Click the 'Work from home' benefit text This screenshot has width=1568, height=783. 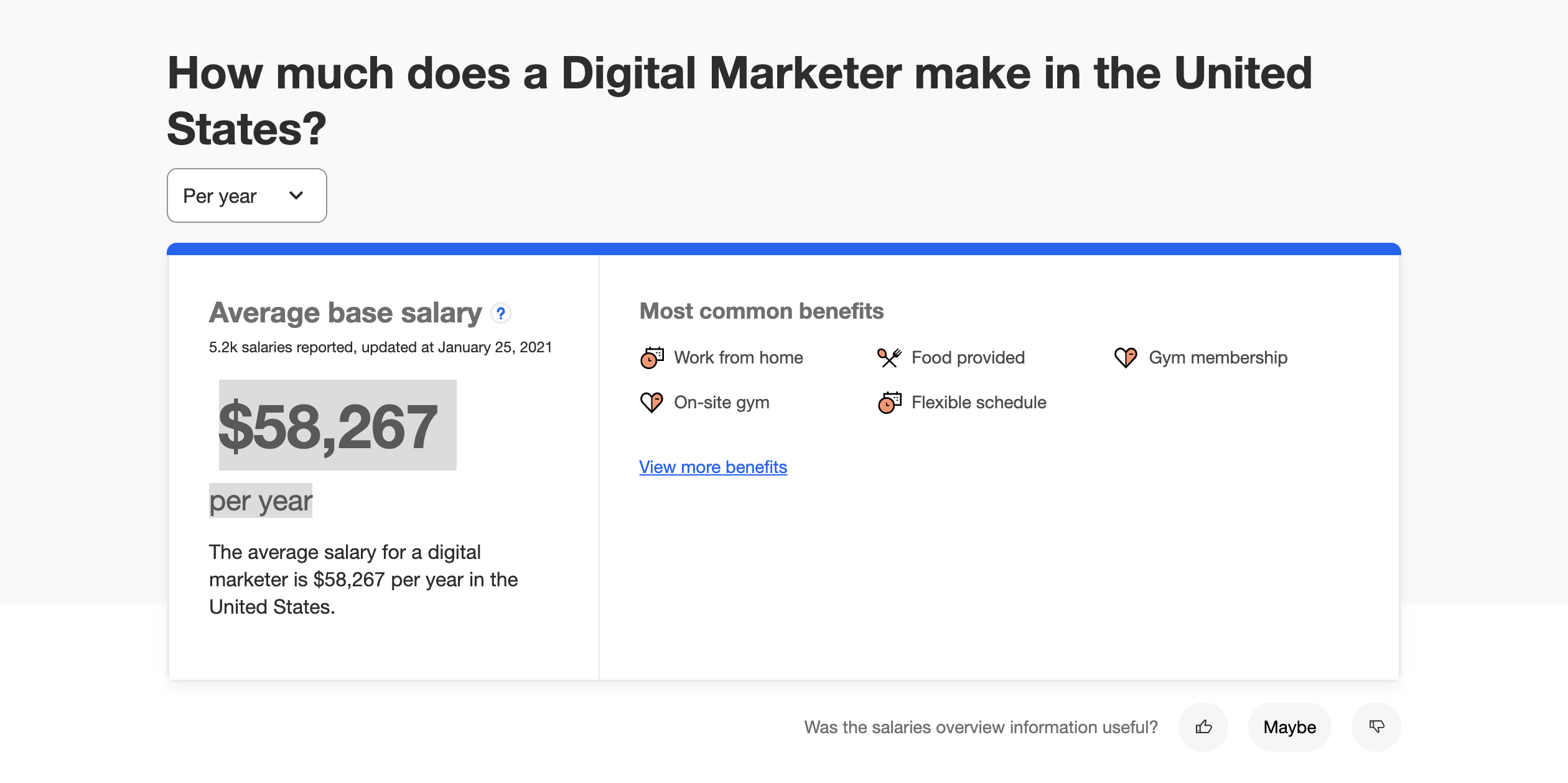(x=739, y=358)
